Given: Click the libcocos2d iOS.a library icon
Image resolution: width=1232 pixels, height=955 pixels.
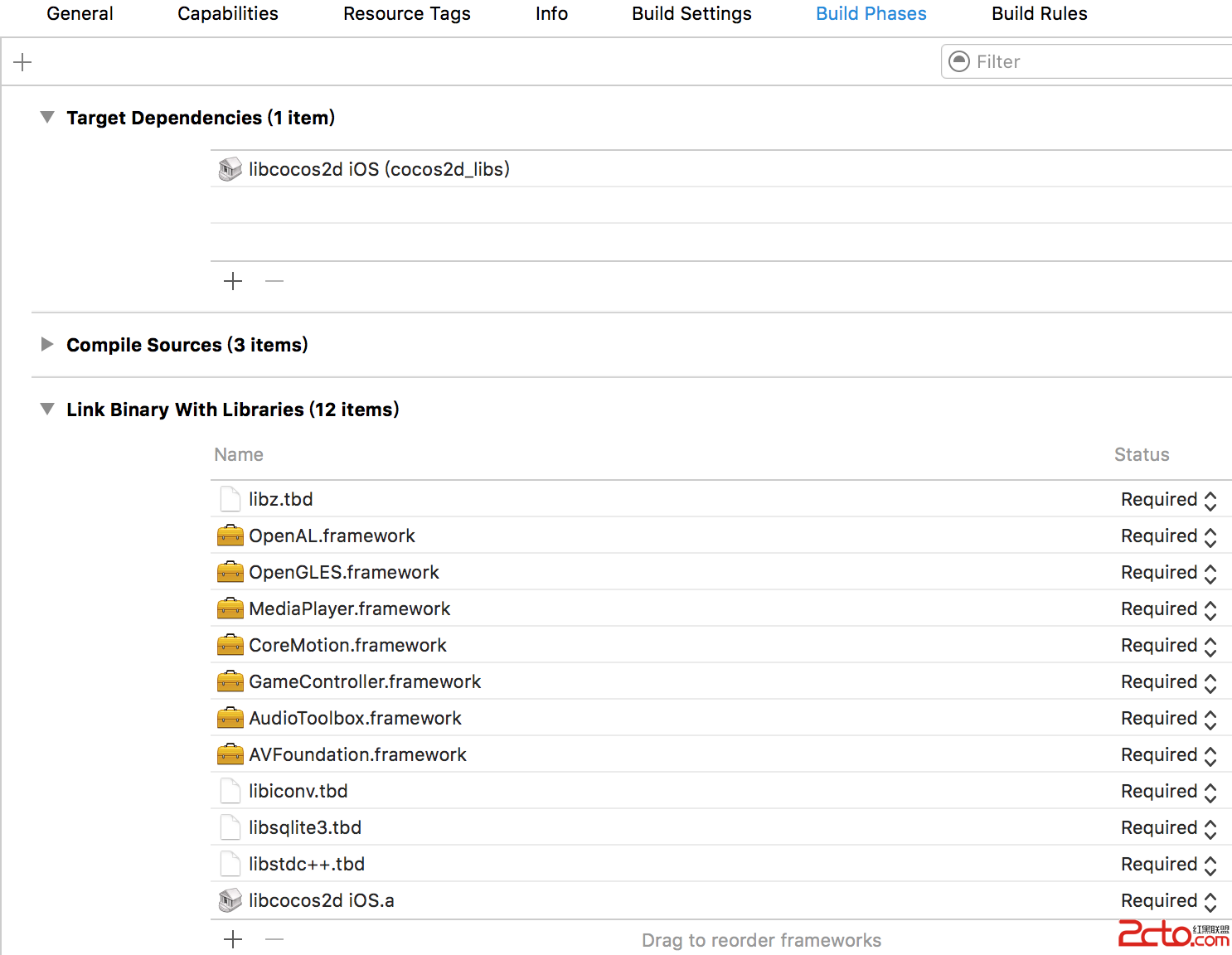Looking at the screenshot, I should 230,900.
